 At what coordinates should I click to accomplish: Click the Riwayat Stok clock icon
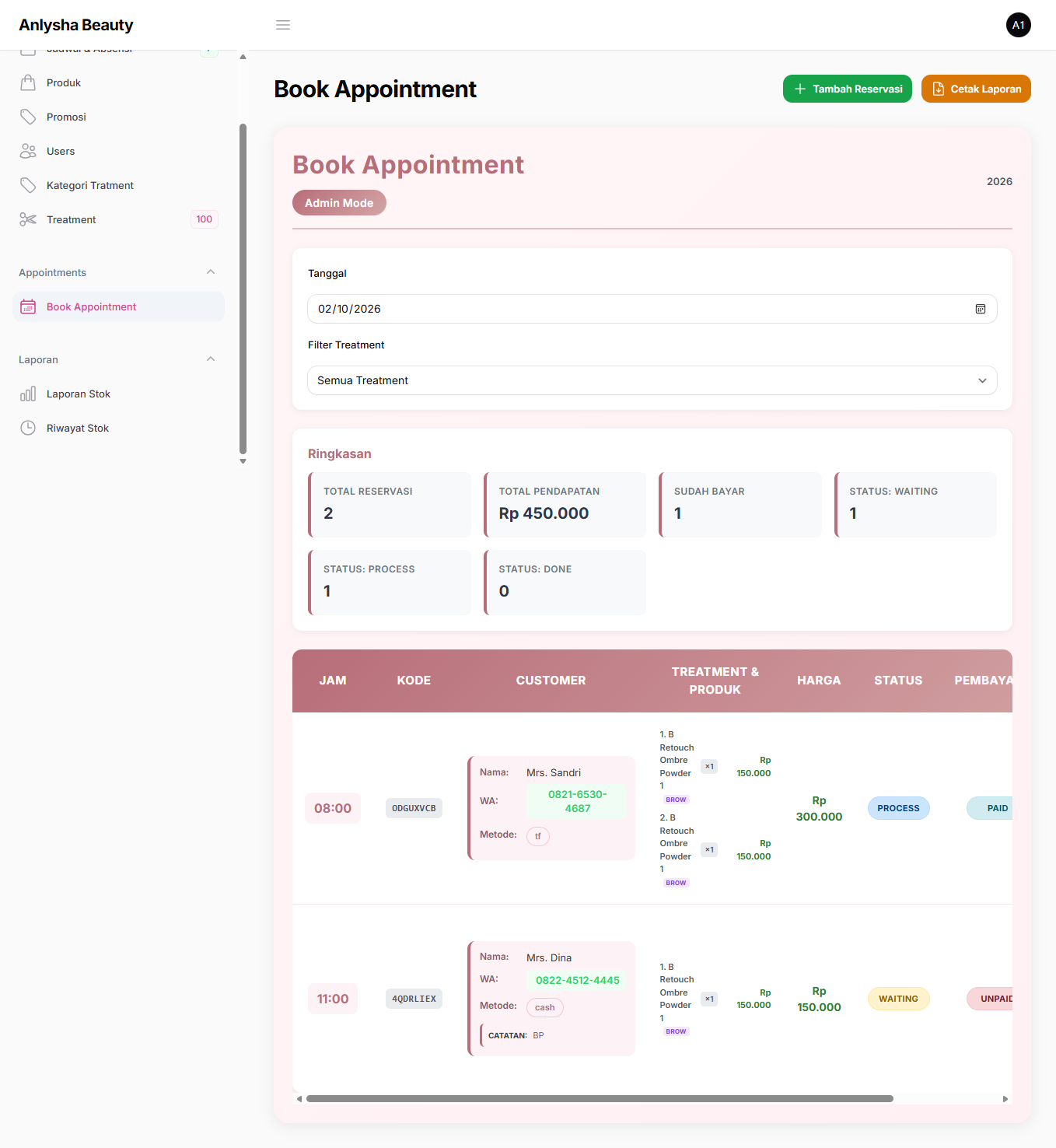[28, 428]
